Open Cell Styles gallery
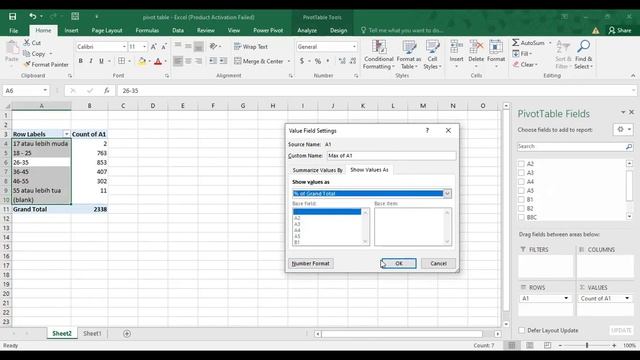Screen dimensions: 640x360 [x=432, y=55]
